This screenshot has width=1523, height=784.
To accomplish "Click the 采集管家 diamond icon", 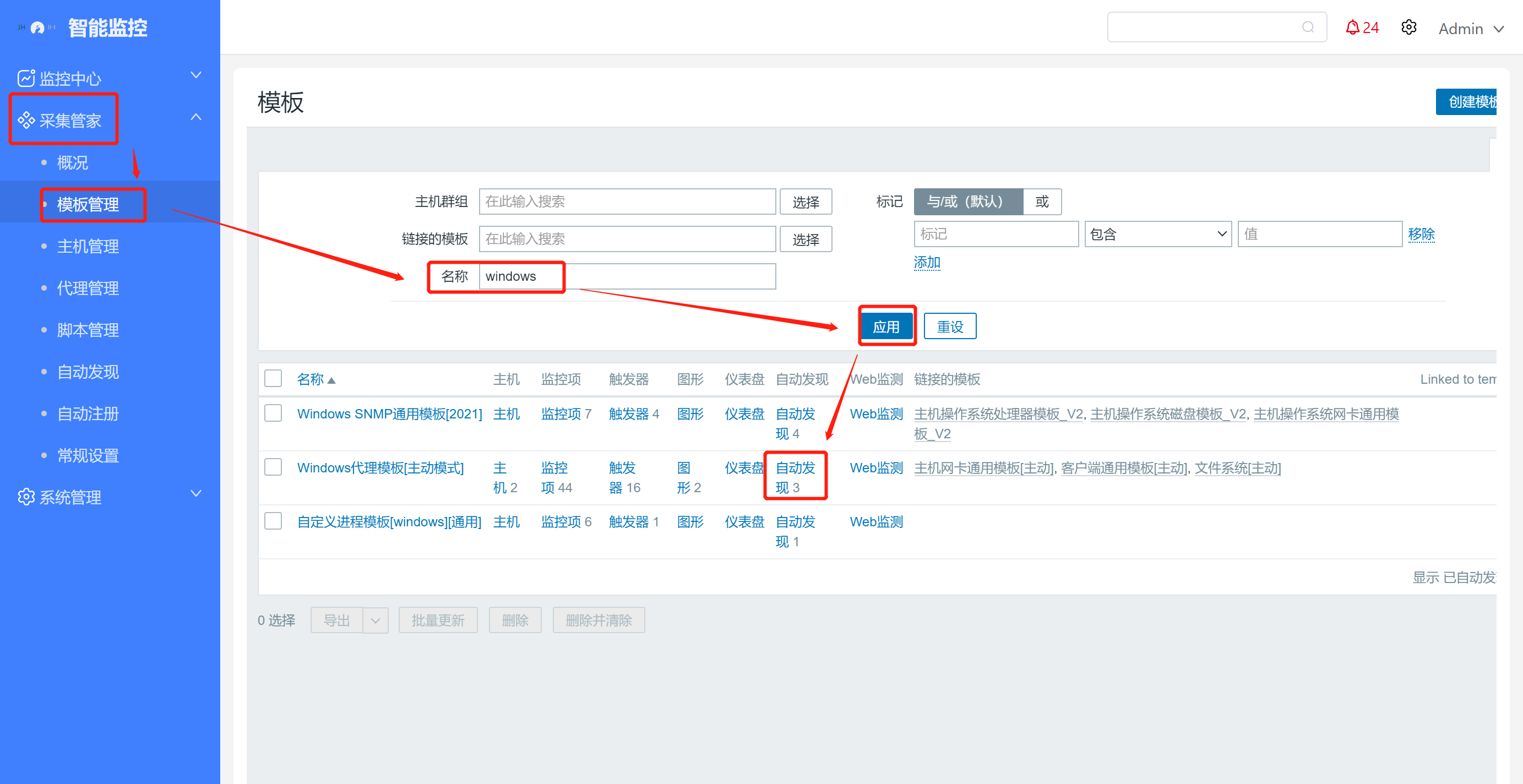I will pyautogui.click(x=26, y=120).
